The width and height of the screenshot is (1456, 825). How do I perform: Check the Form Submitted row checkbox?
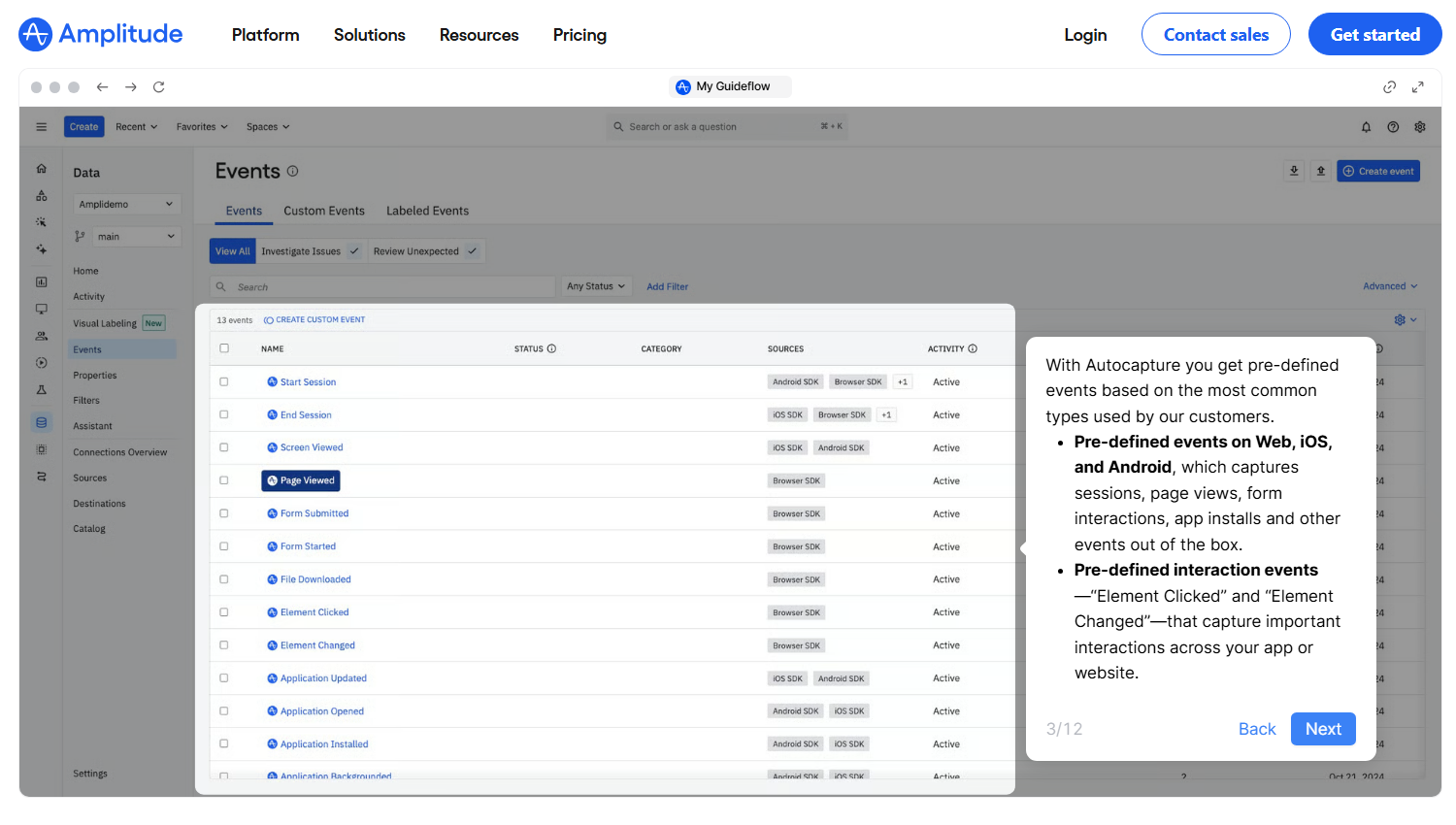coord(224,513)
